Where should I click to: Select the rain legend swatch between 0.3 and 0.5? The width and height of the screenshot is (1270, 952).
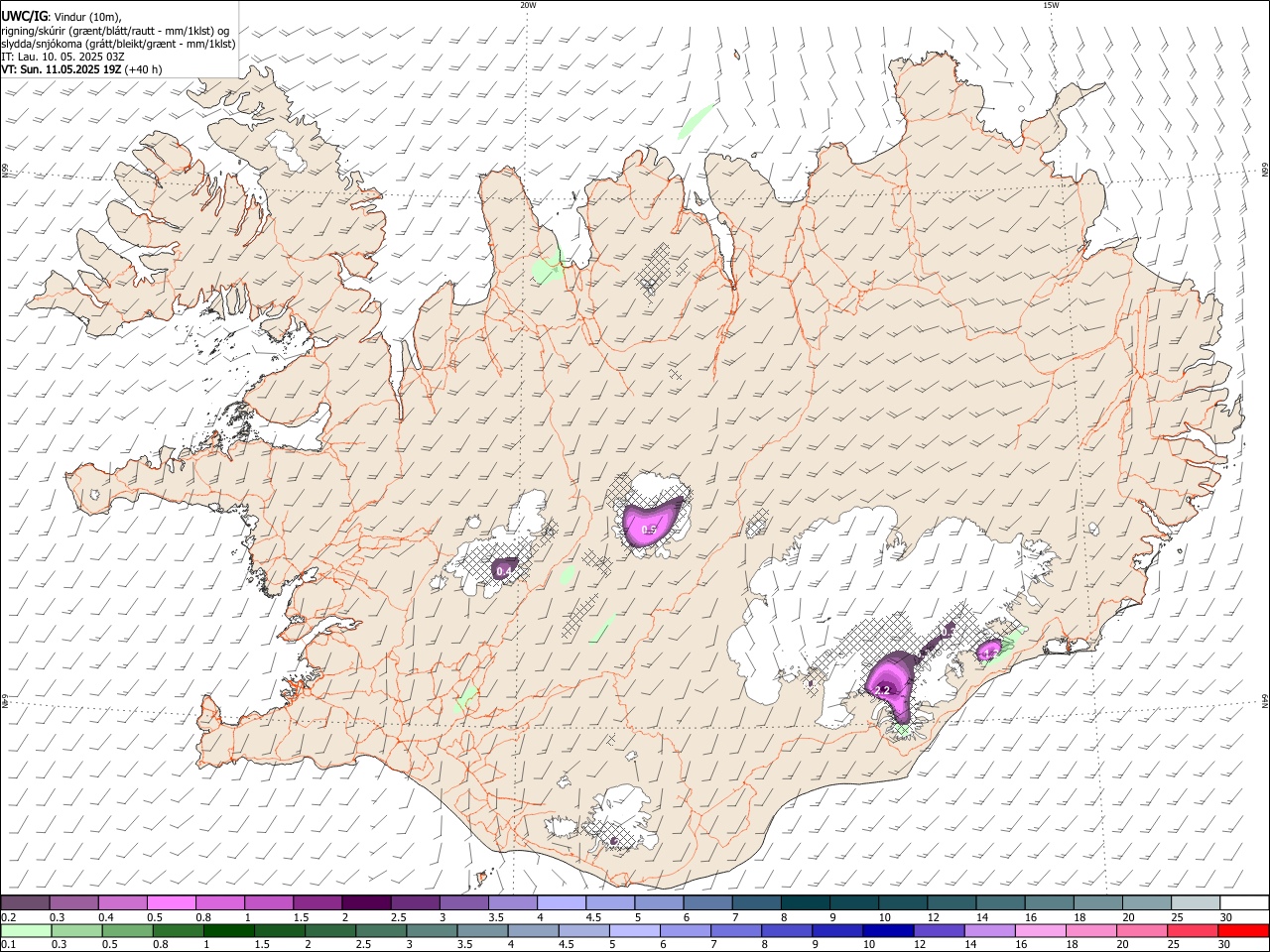point(76,930)
